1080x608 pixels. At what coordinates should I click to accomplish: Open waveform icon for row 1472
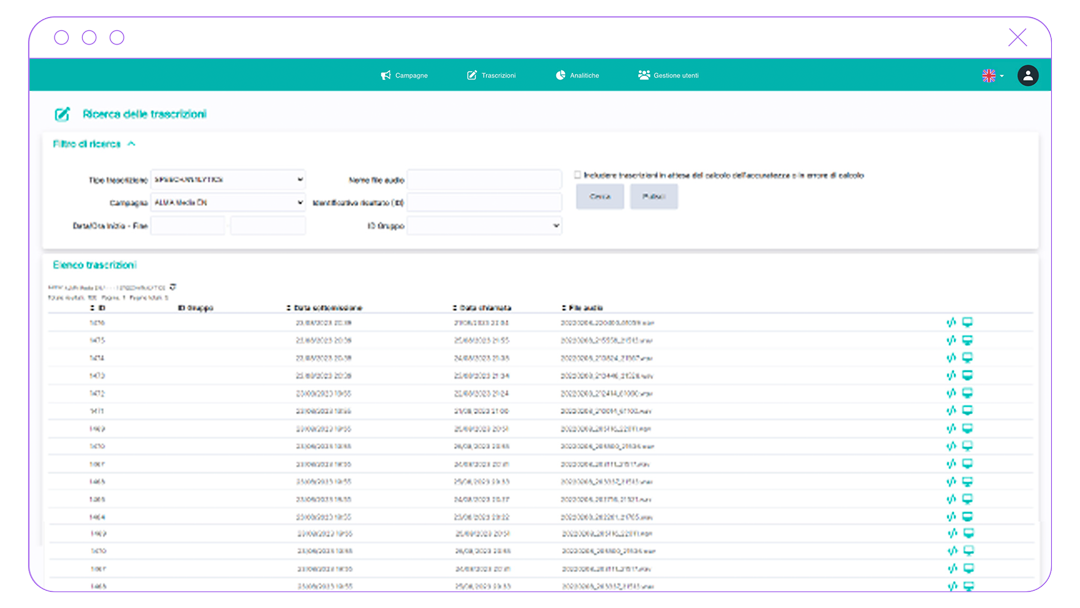coord(951,393)
